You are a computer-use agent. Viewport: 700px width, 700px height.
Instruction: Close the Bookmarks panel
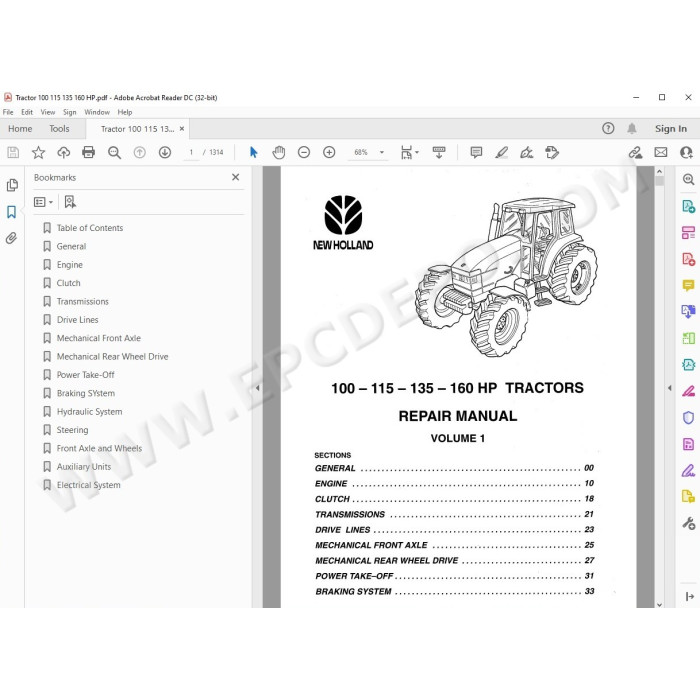coord(236,177)
